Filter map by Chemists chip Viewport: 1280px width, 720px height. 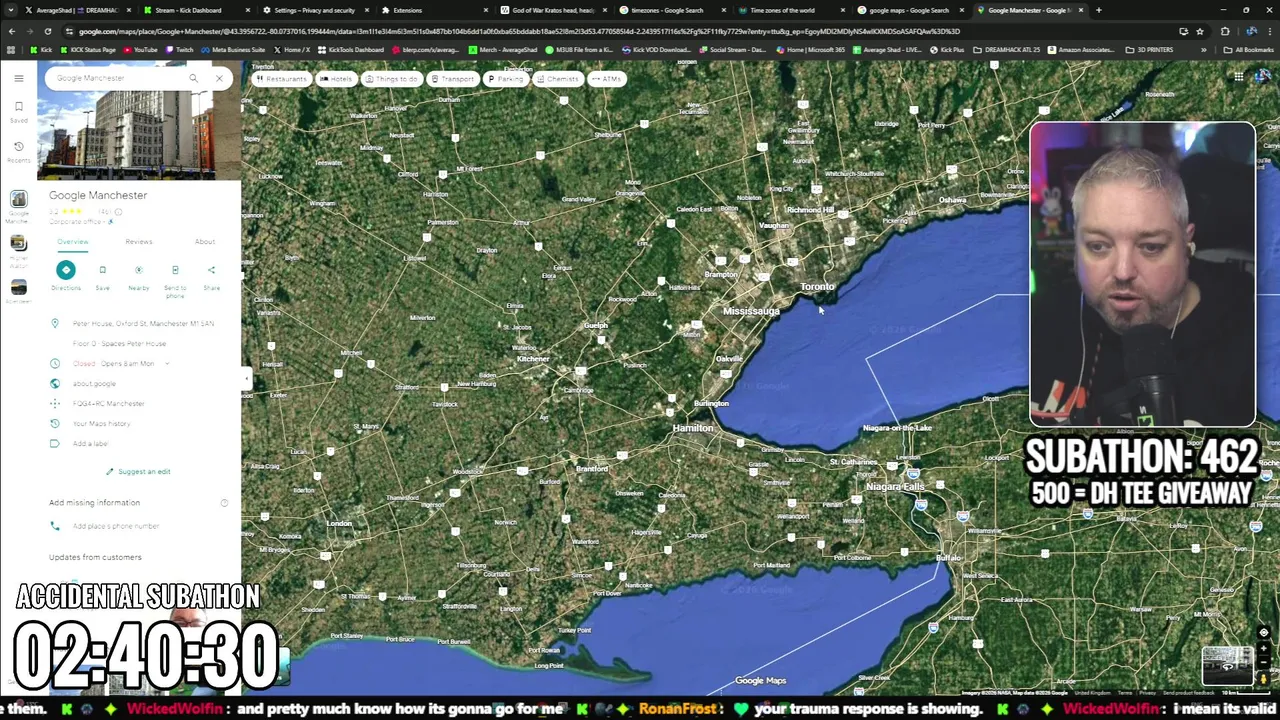point(557,79)
